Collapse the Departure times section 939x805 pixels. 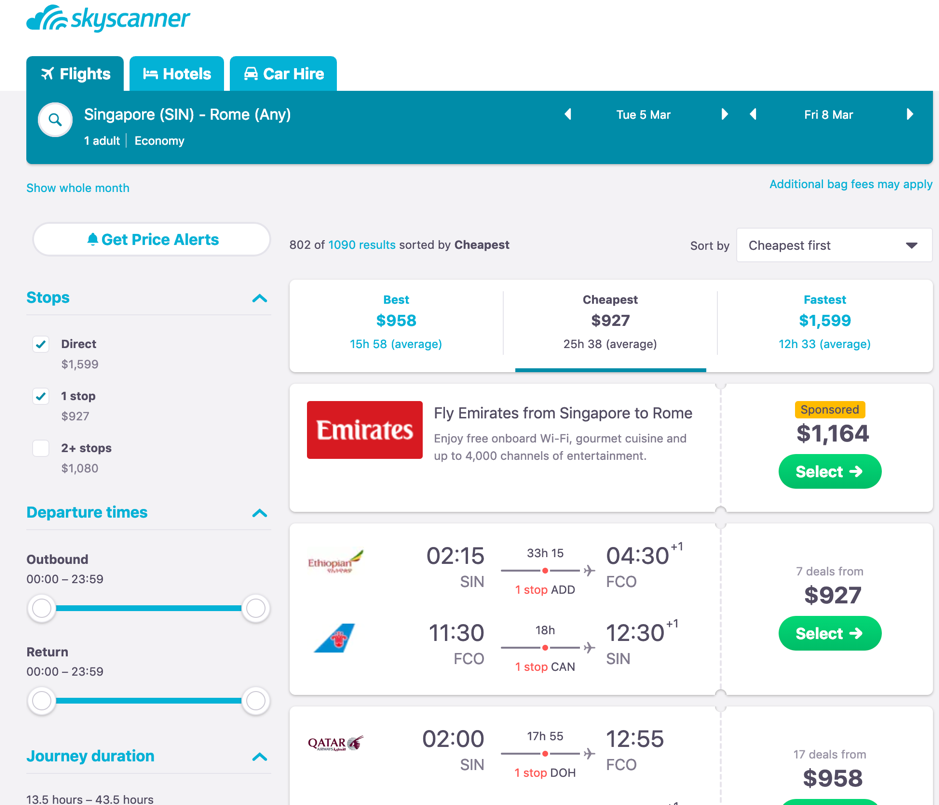click(260, 513)
